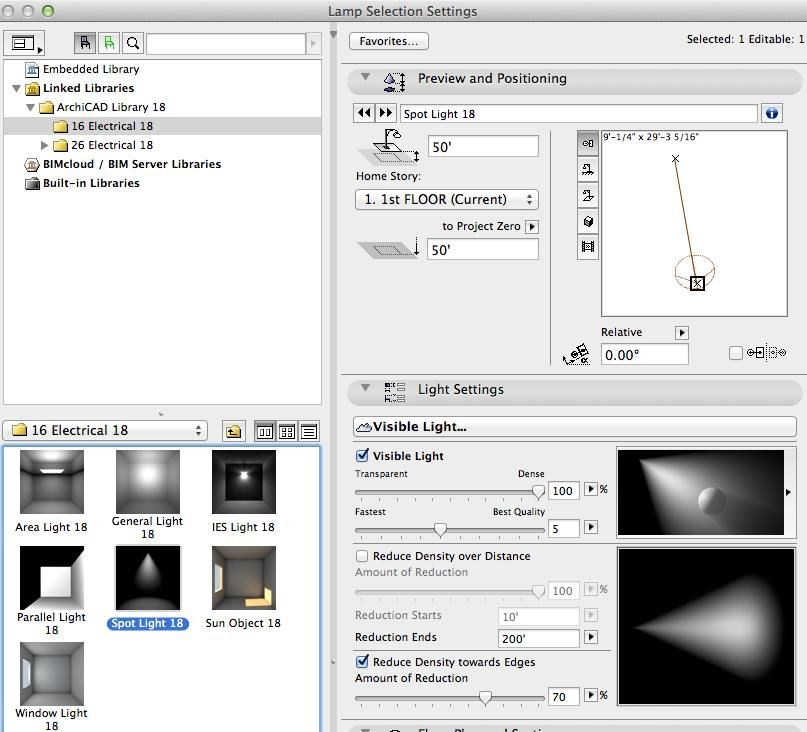Select the Embedded Library row
Image resolution: width=807 pixels, height=732 pixels.
click(x=163, y=69)
